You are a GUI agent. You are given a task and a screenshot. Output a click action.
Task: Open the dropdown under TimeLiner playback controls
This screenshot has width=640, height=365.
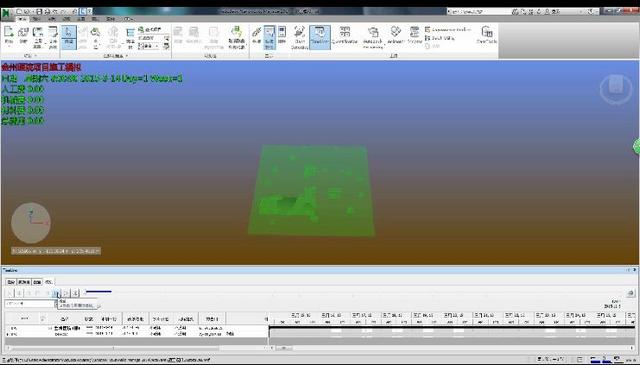tap(31, 304)
